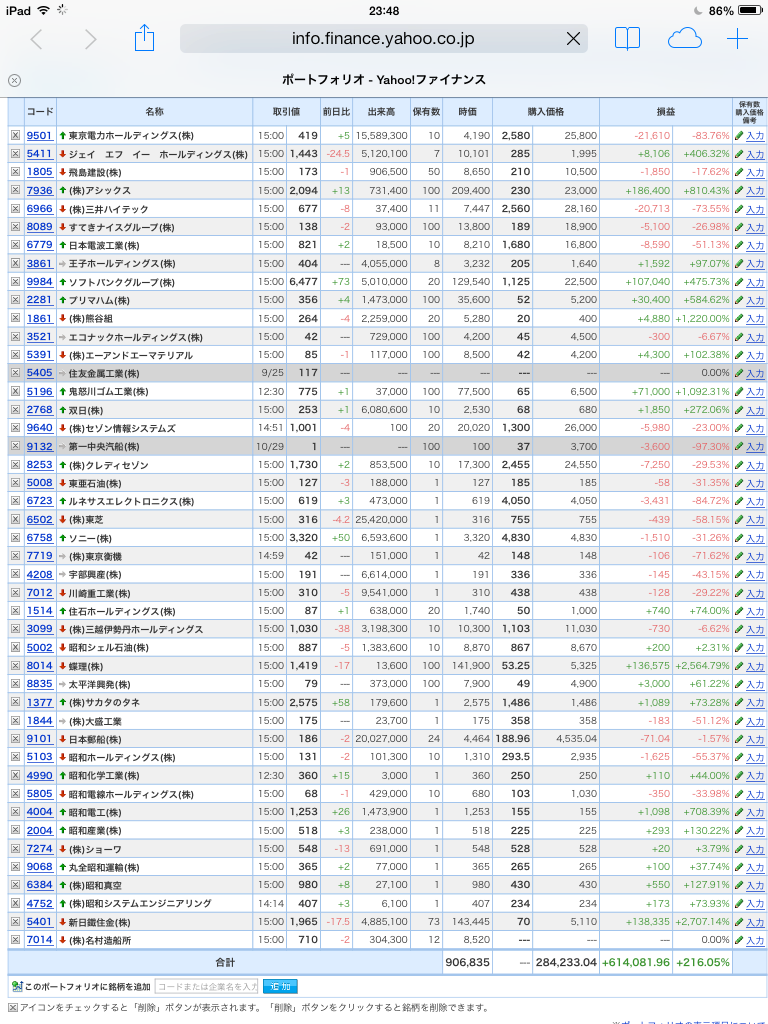The image size is (768, 1024).
Task: Check delete box for row 7936
Action: [15, 190]
